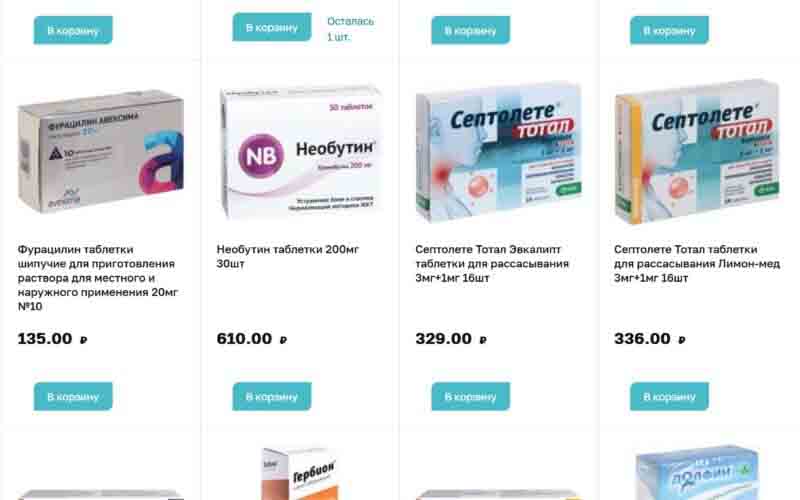The image size is (800, 500).
Task: Click the top-right В корзину button
Action: point(669,30)
